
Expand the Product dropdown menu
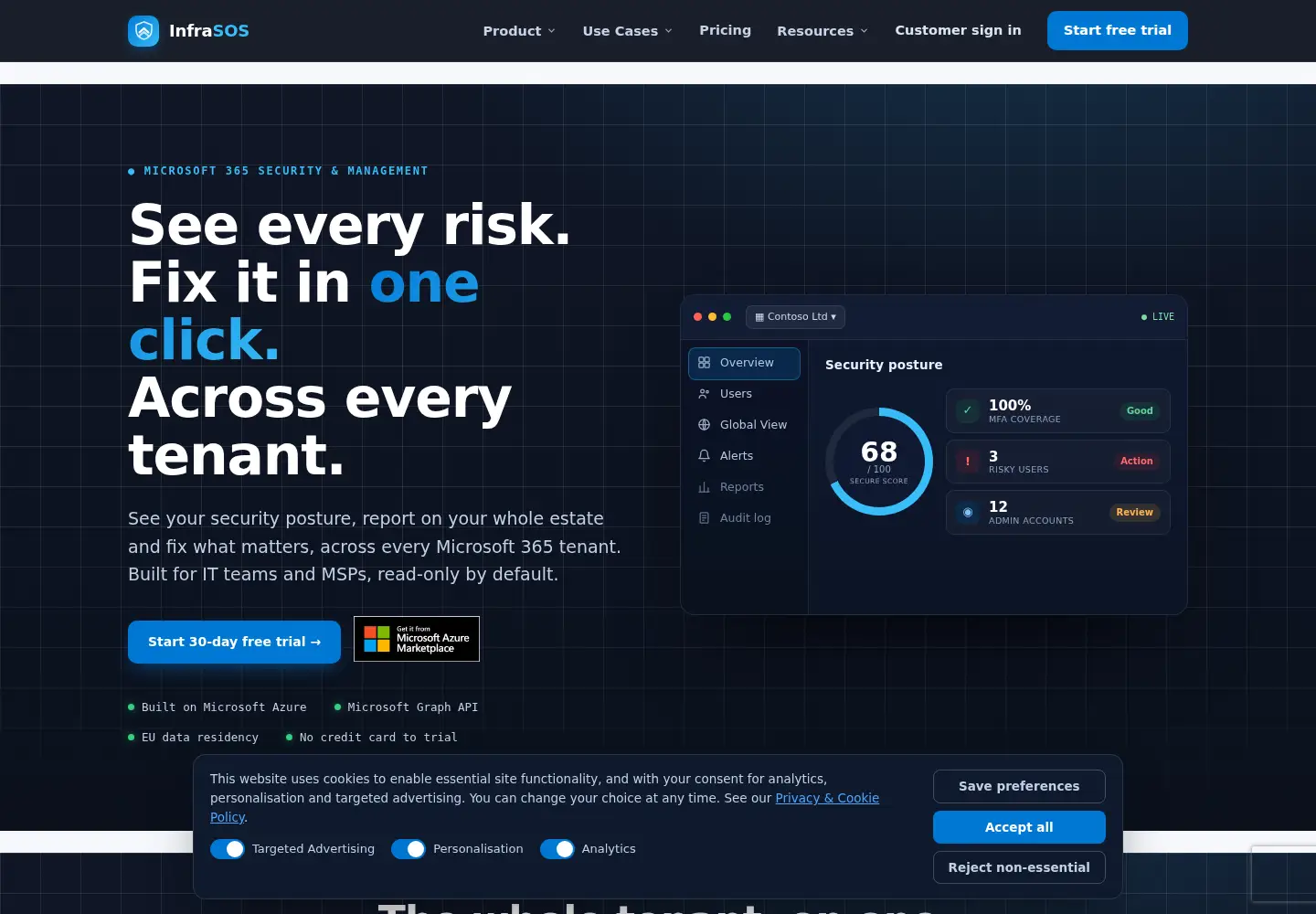tap(519, 31)
